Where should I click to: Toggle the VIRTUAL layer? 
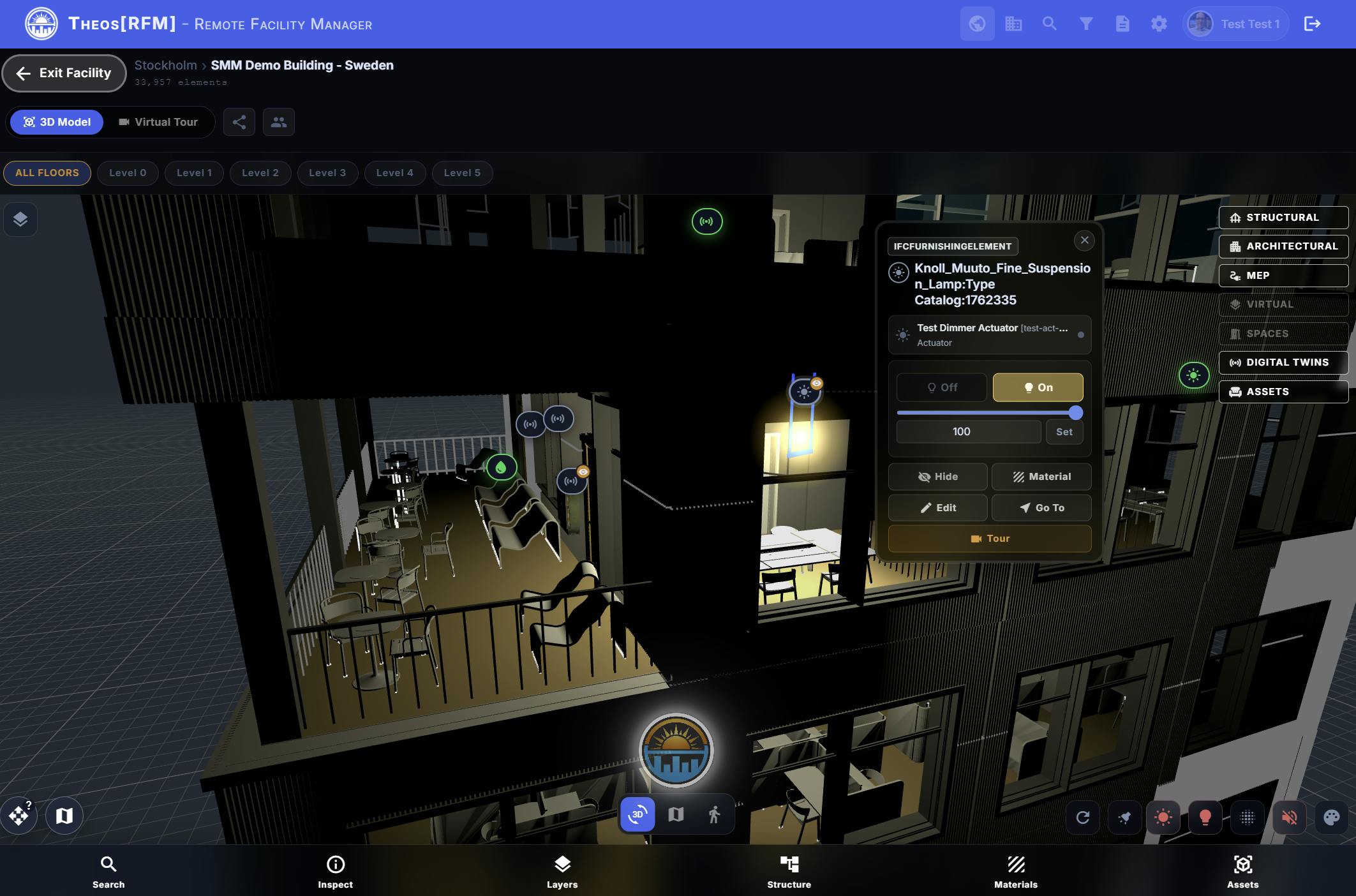(1283, 304)
